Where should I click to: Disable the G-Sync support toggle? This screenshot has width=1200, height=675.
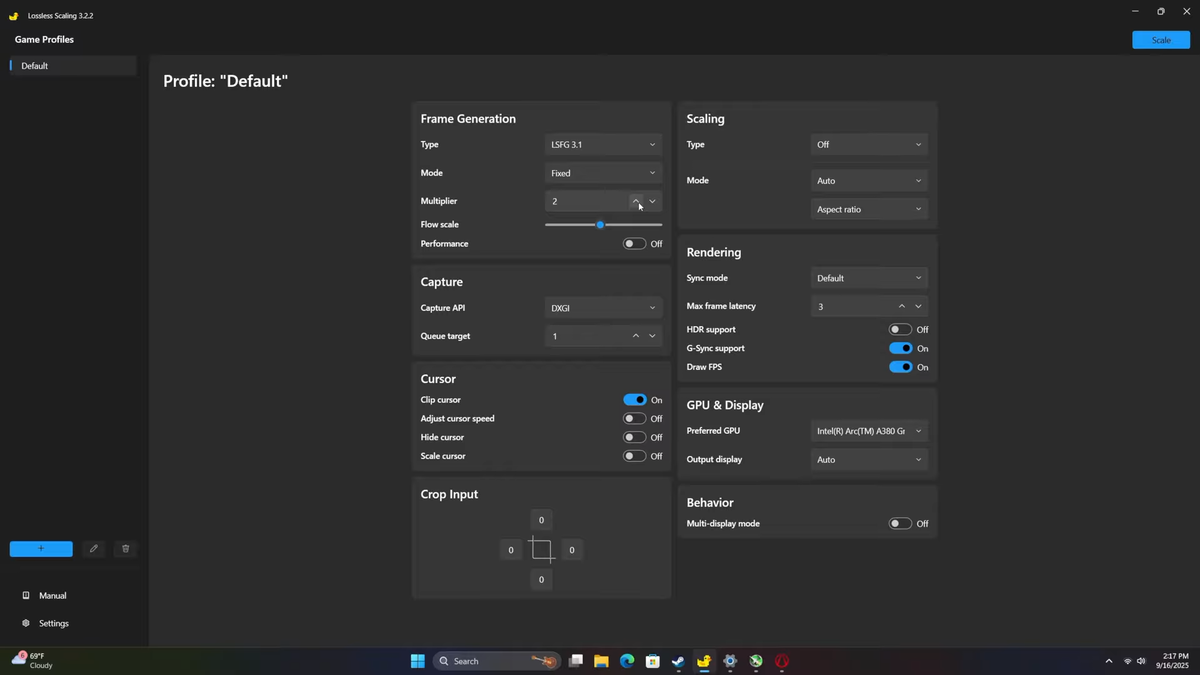[900, 348]
